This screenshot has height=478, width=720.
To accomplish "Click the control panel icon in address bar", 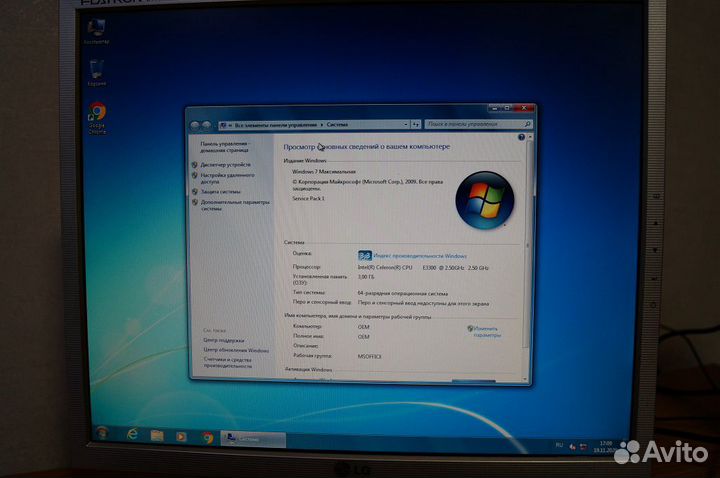I will click(x=224, y=125).
